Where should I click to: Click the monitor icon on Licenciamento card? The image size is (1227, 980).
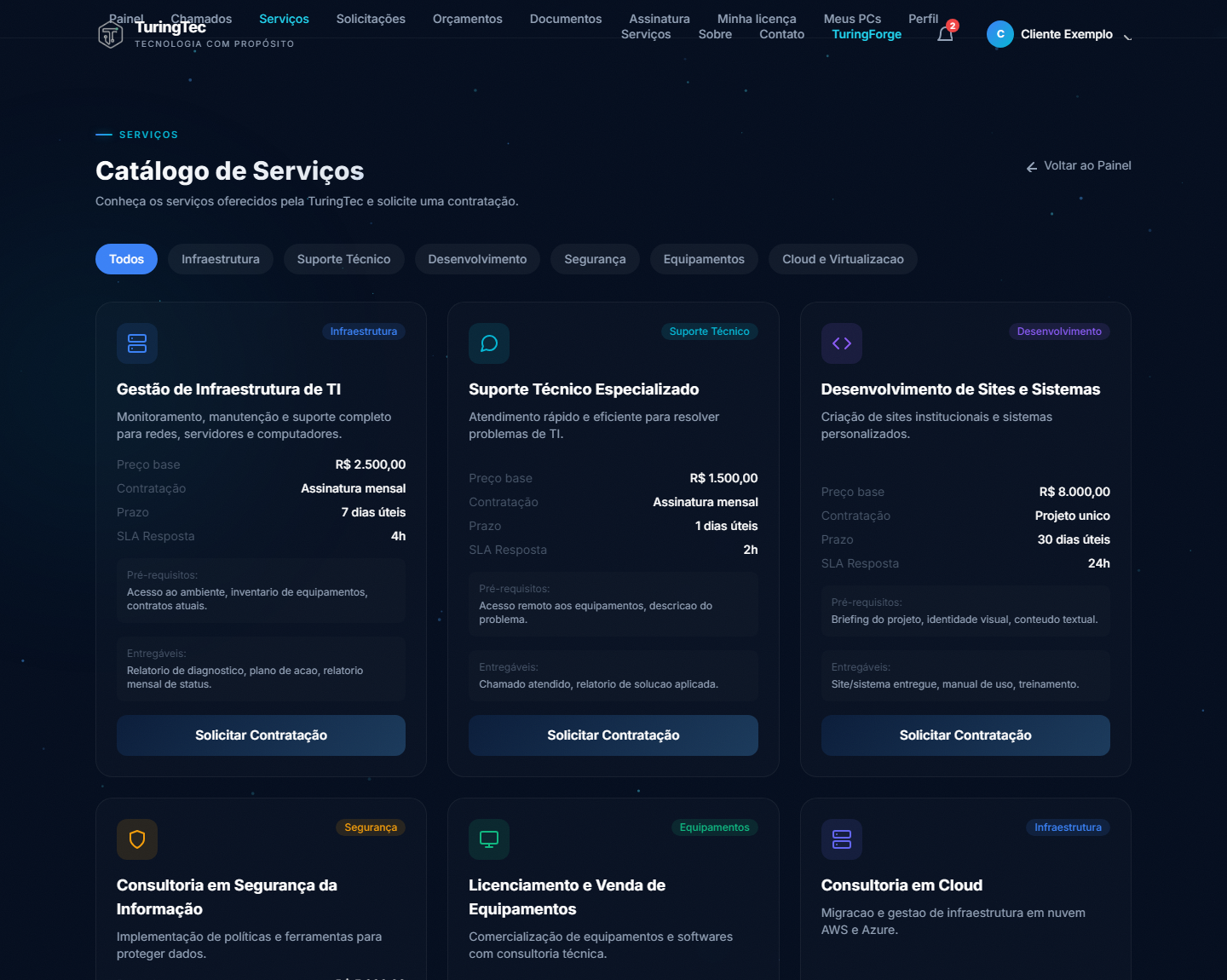489,839
